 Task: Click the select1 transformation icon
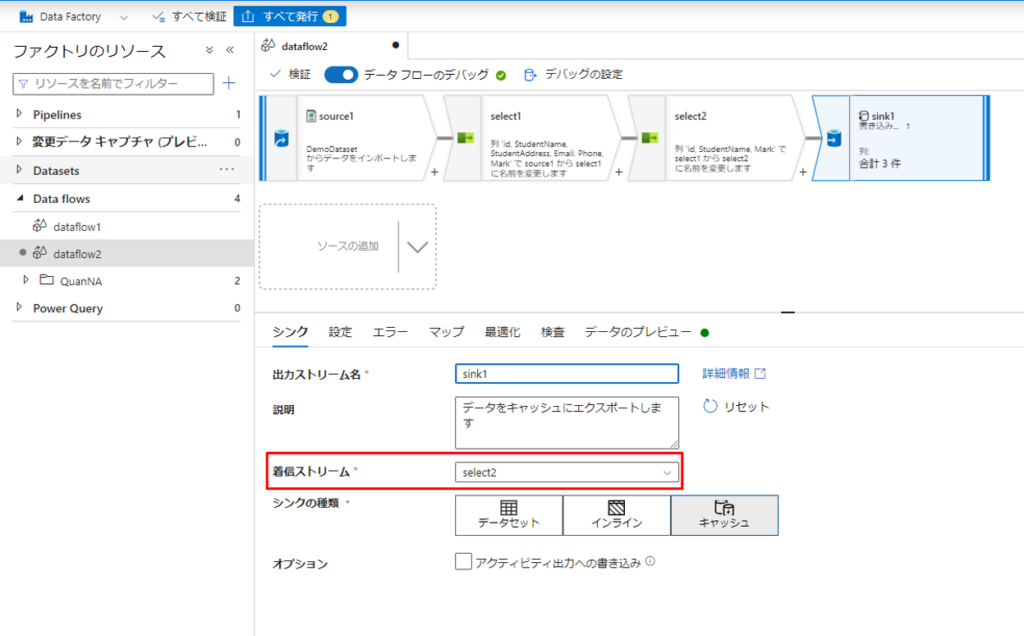click(x=465, y=139)
